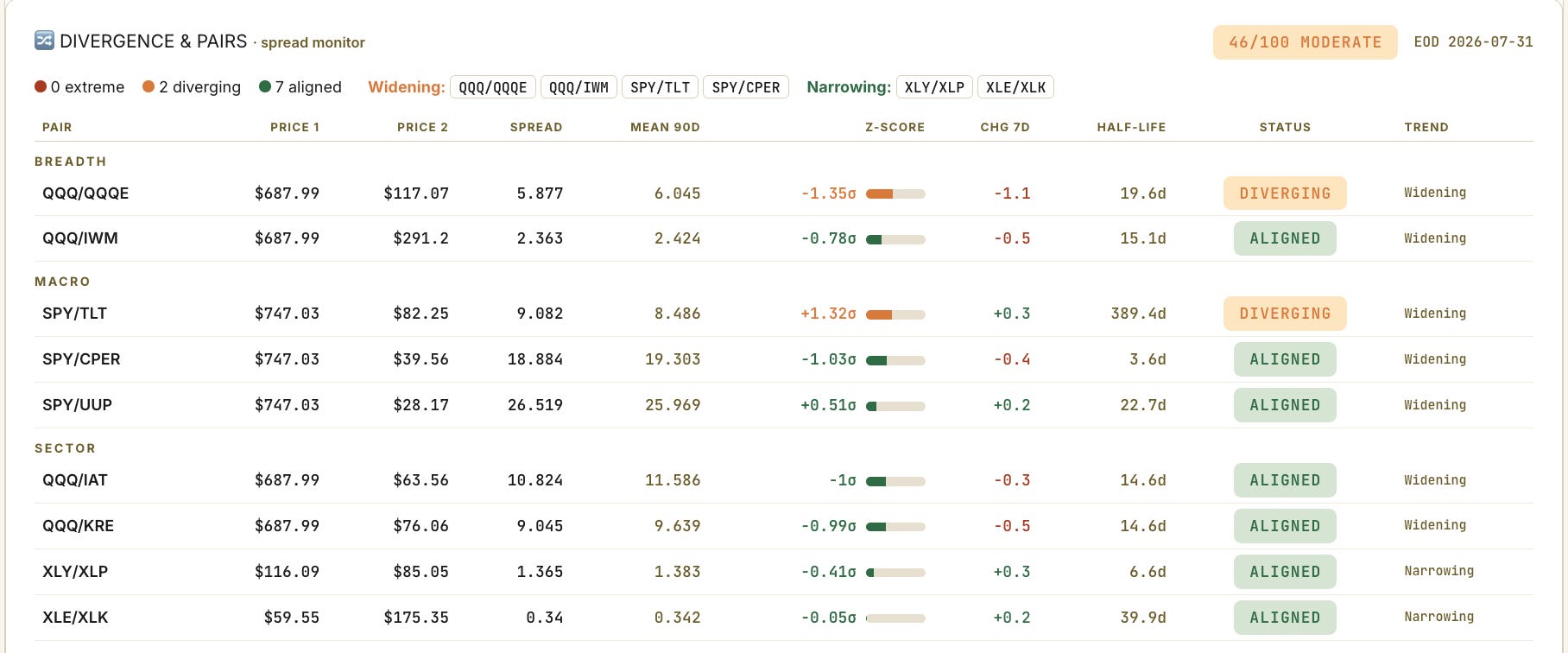Click the ALIGNED badge in the XLE/XLK row
The width and height of the screenshot is (1568, 653).
(x=1285, y=618)
